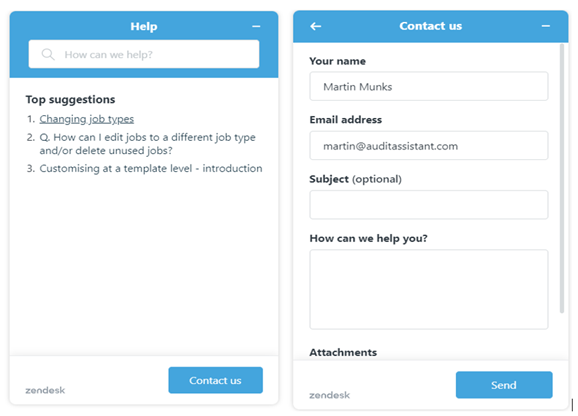Open 'Customising at a template level' suggestion
This screenshot has height=416, width=578.
pyautogui.click(x=151, y=168)
